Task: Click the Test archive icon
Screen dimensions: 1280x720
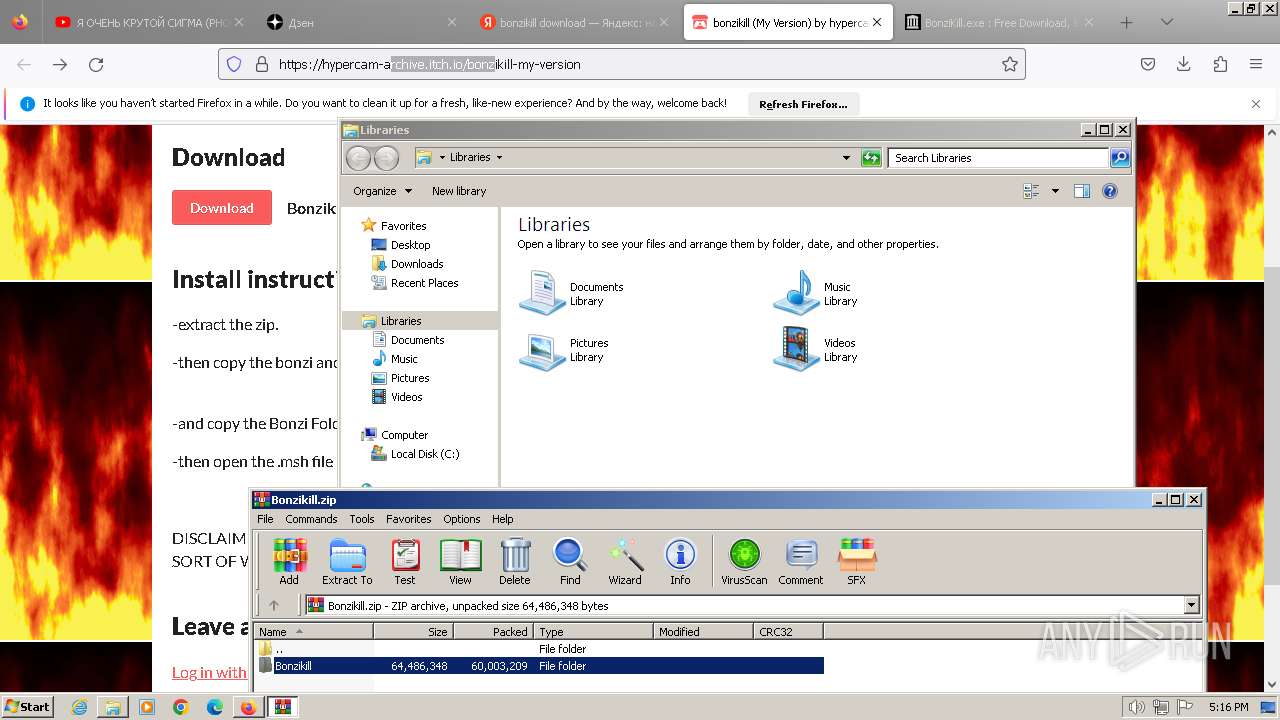Action: (x=405, y=561)
